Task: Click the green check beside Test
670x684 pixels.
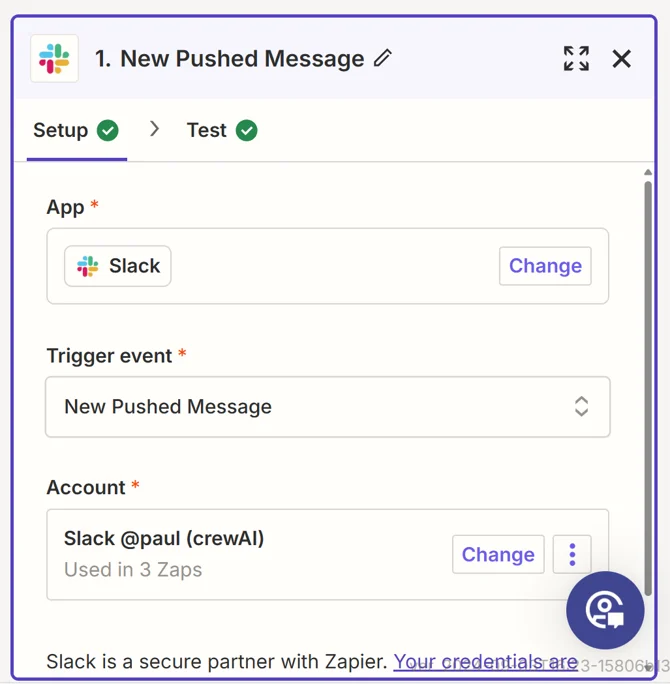Action: [247, 130]
